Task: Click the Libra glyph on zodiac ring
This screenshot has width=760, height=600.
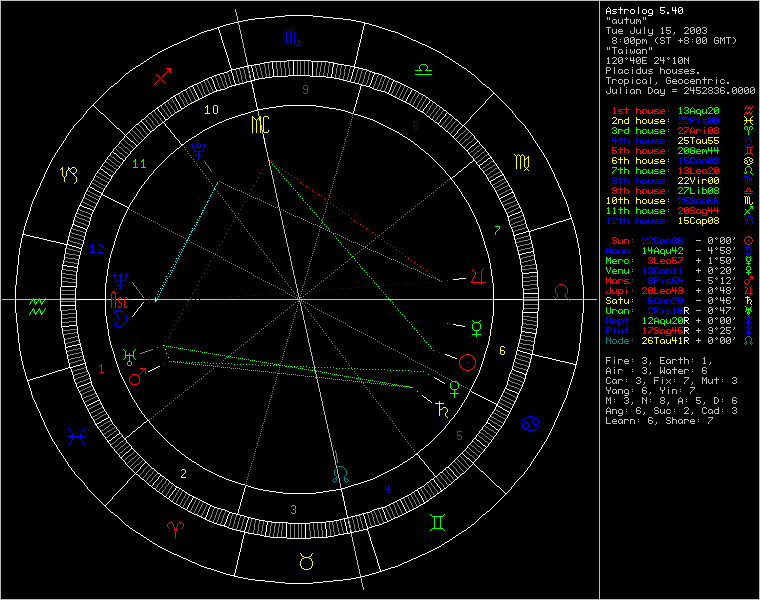Action: coord(423,70)
